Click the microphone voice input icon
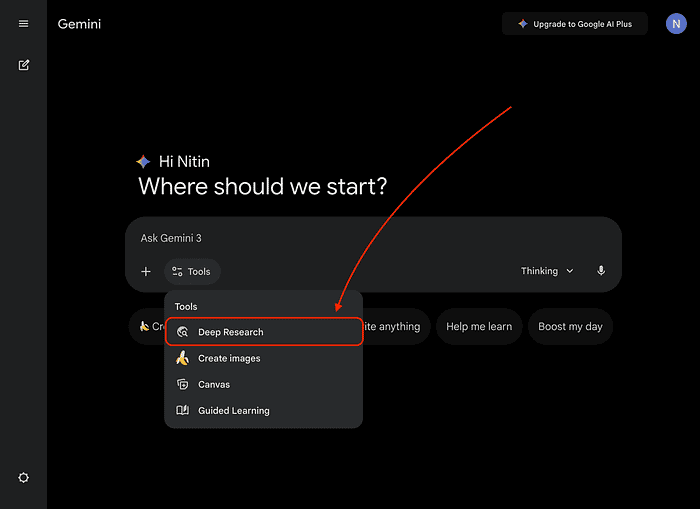The width and height of the screenshot is (700, 509). pyautogui.click(x=601, y=271)
